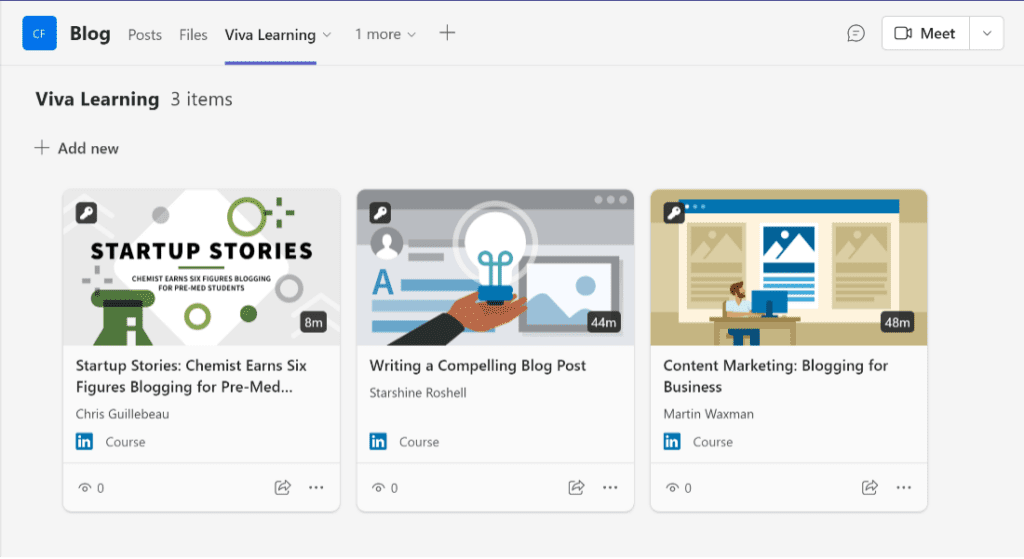Switch to the Files tab
Image resolution: width=1024 pixels, height=559 pixels.
[193, 35]
